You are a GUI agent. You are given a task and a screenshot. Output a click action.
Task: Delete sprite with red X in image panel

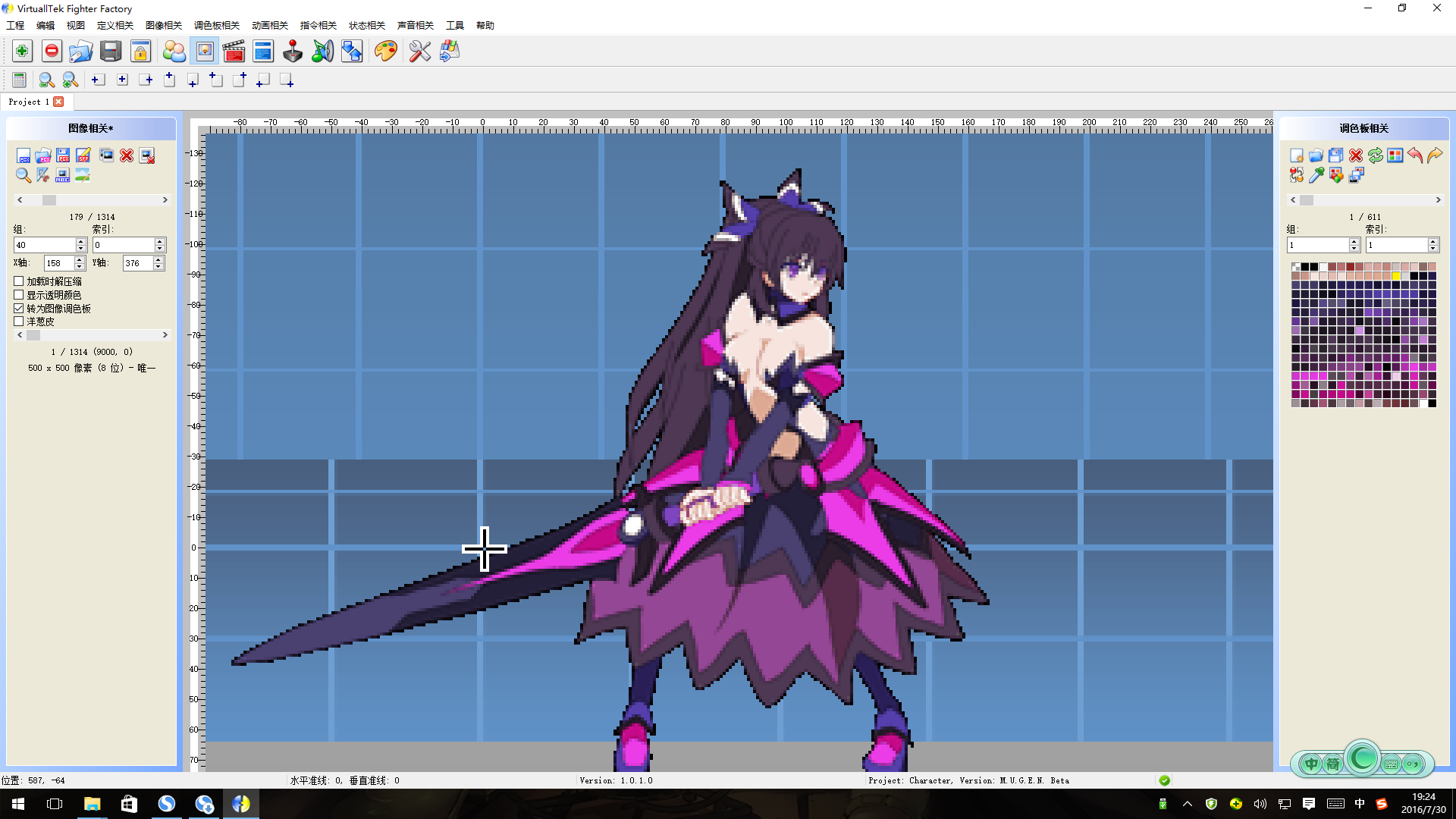(127, 155)
